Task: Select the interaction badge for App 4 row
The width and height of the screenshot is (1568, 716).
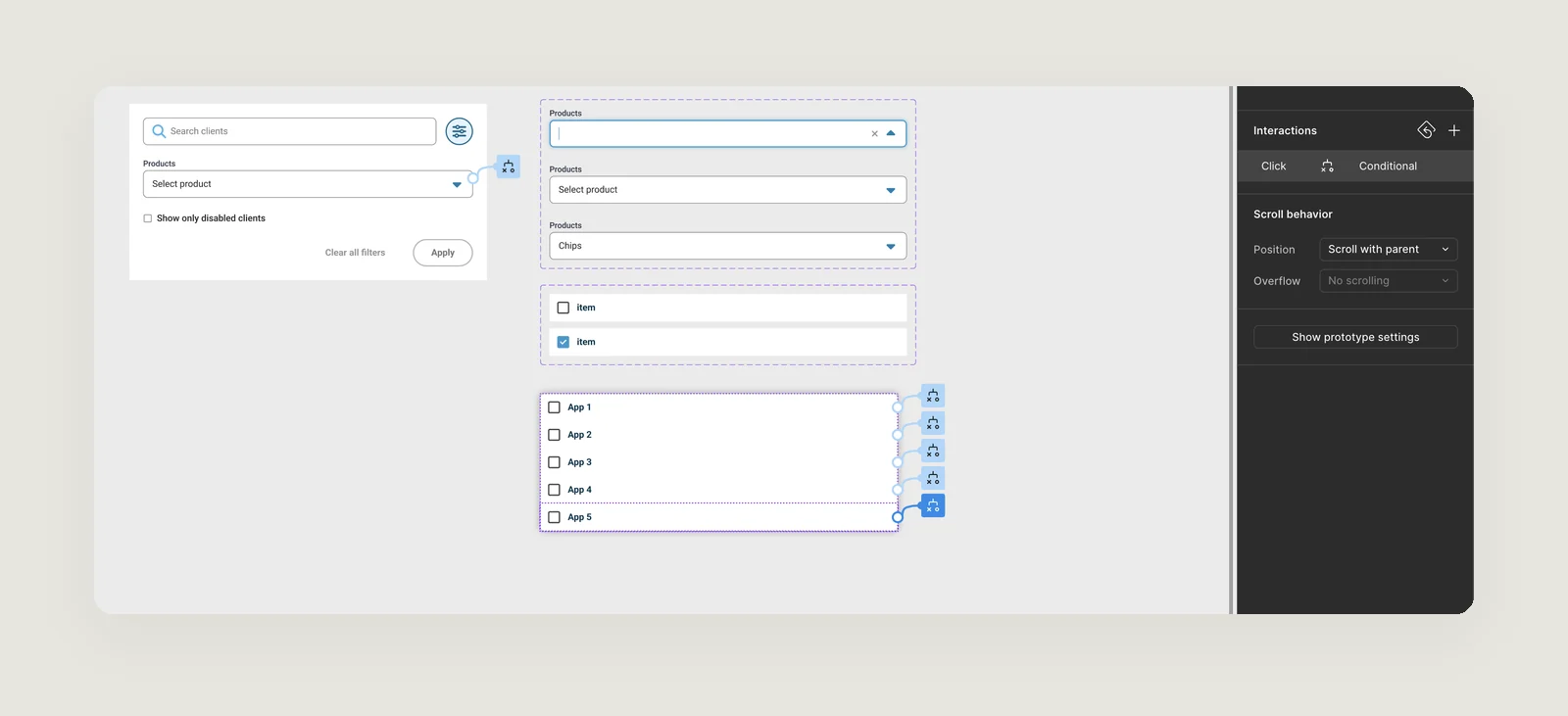Action: pyautogui.click(x=933, y=478)
